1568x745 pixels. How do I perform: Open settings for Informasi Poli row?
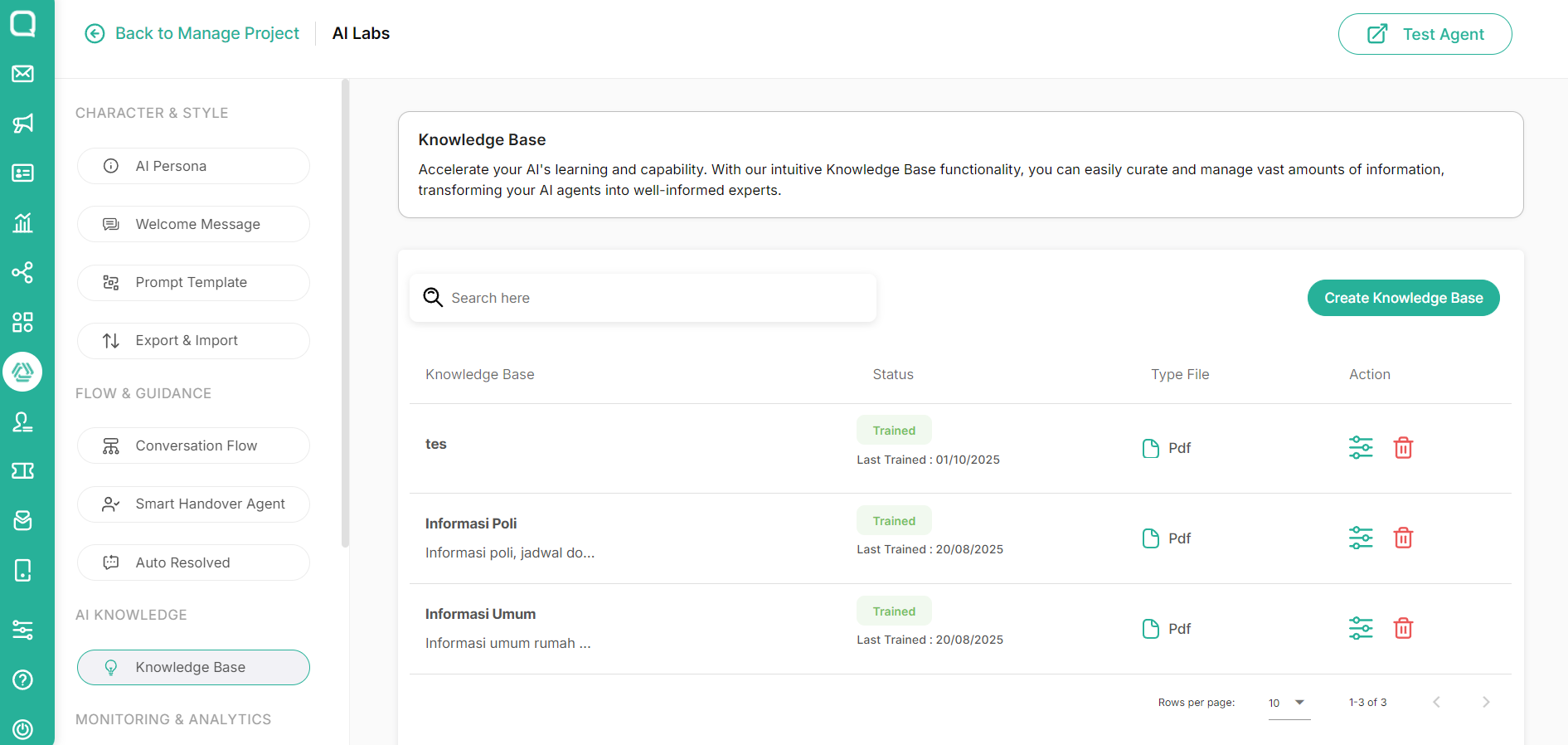1361,538
